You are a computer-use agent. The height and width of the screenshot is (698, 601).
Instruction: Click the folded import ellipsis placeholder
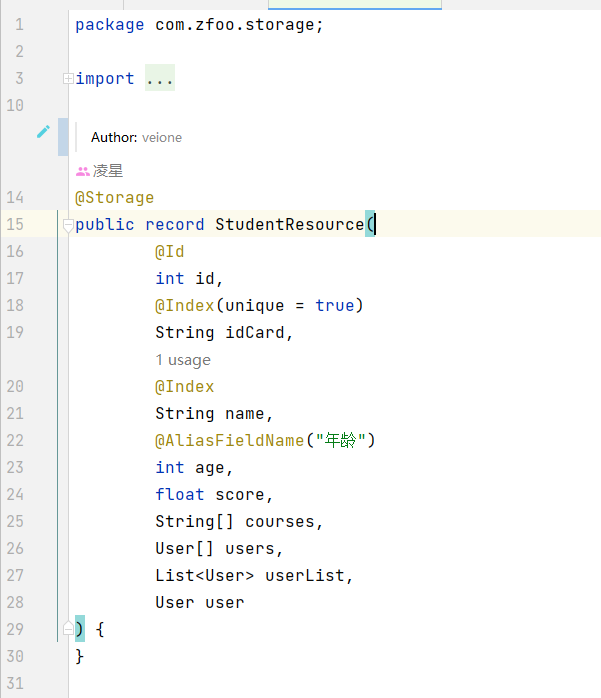pos(160,78)
